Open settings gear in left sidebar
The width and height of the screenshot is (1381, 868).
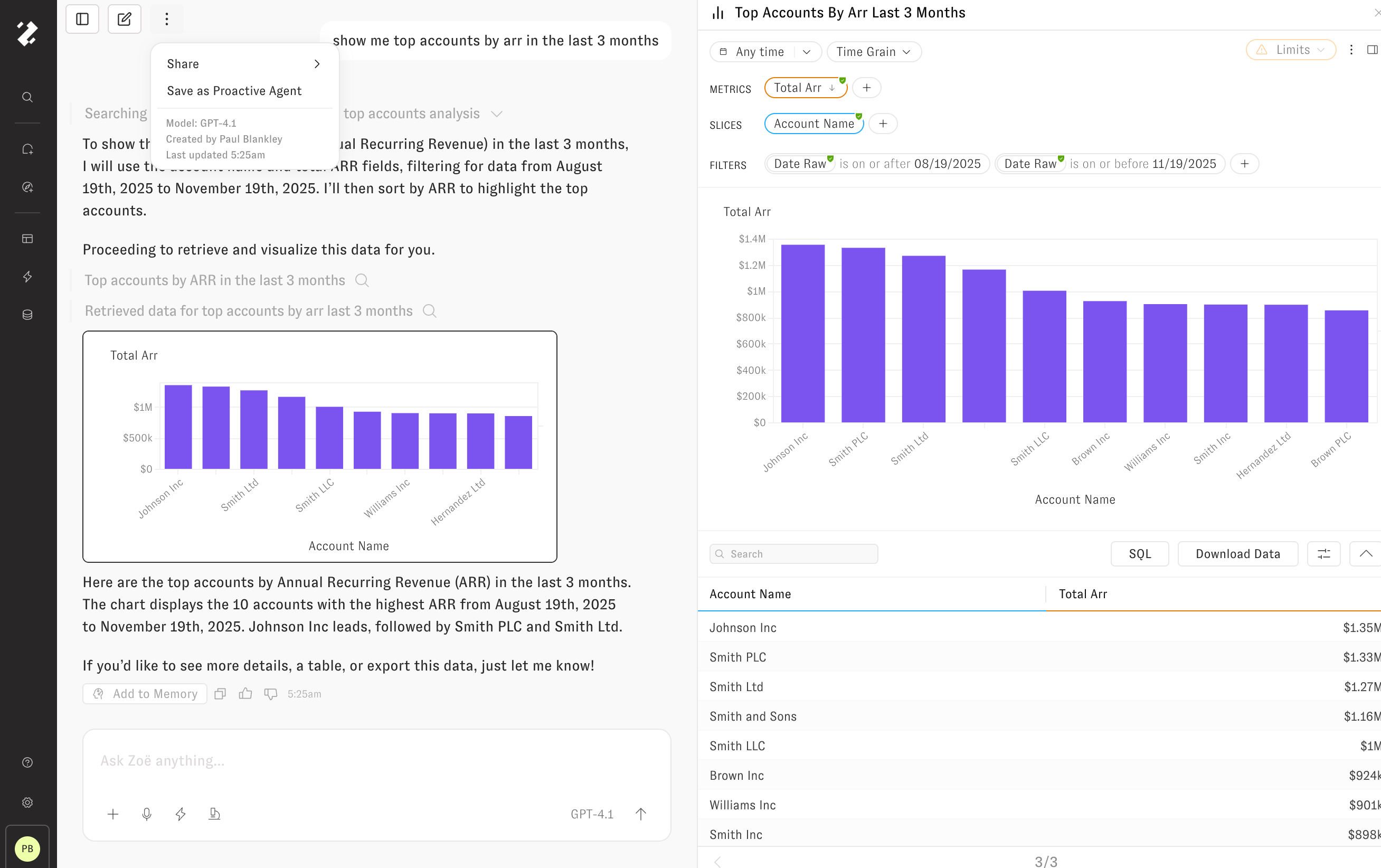(x=27, y=802)
